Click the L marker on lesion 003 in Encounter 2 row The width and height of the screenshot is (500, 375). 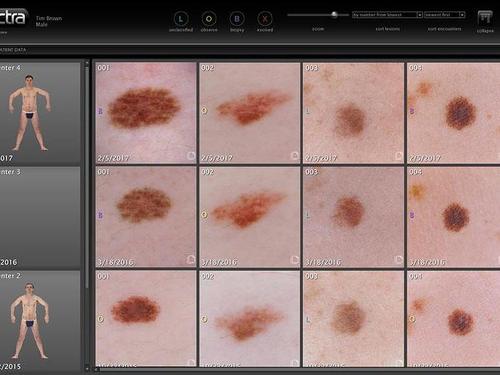308,320
